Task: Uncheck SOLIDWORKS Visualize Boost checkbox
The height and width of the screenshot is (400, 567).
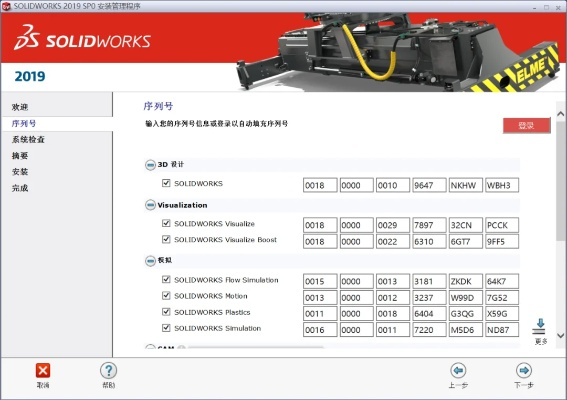Action: click(x=166, y=239)
